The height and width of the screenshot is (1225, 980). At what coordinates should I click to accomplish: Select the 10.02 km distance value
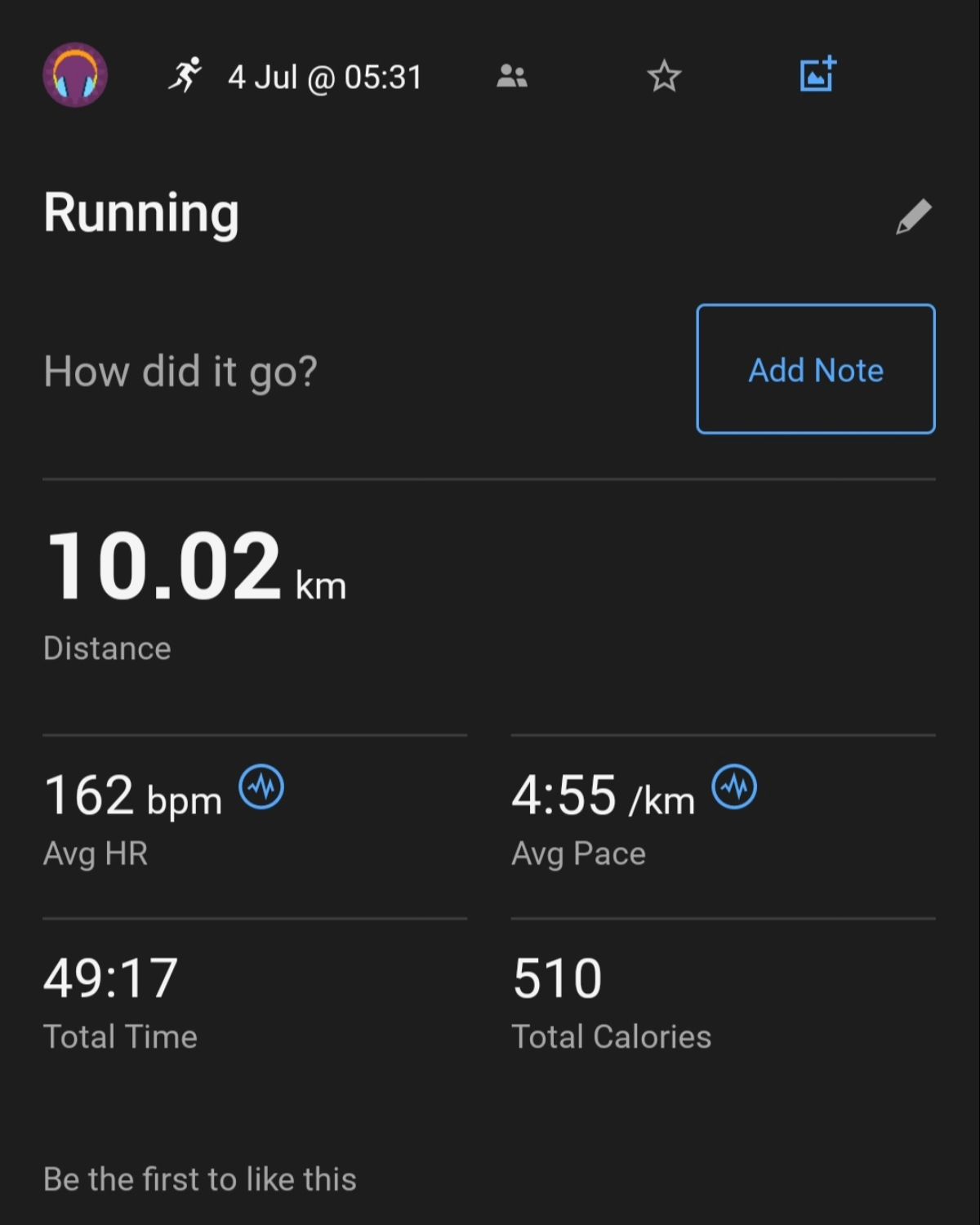[x=195, y=566]
